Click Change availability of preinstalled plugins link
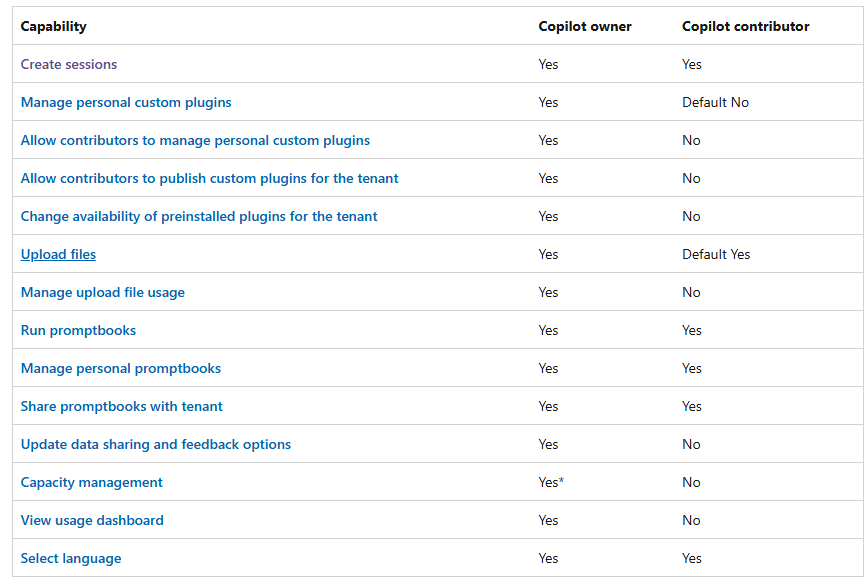Viewport: 866px width, 588px height. point(199,216)
